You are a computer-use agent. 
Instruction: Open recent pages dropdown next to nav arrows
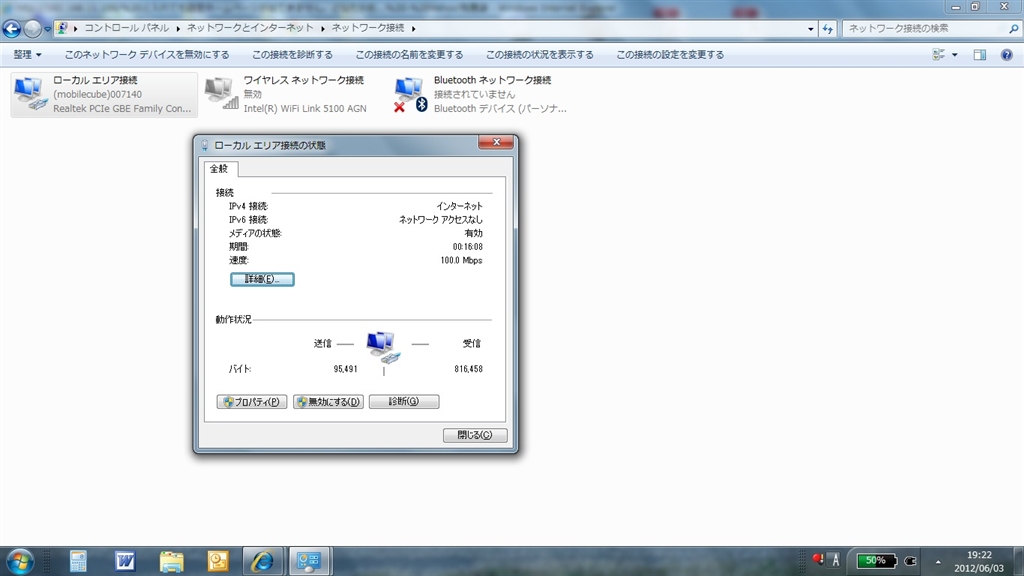47,29
